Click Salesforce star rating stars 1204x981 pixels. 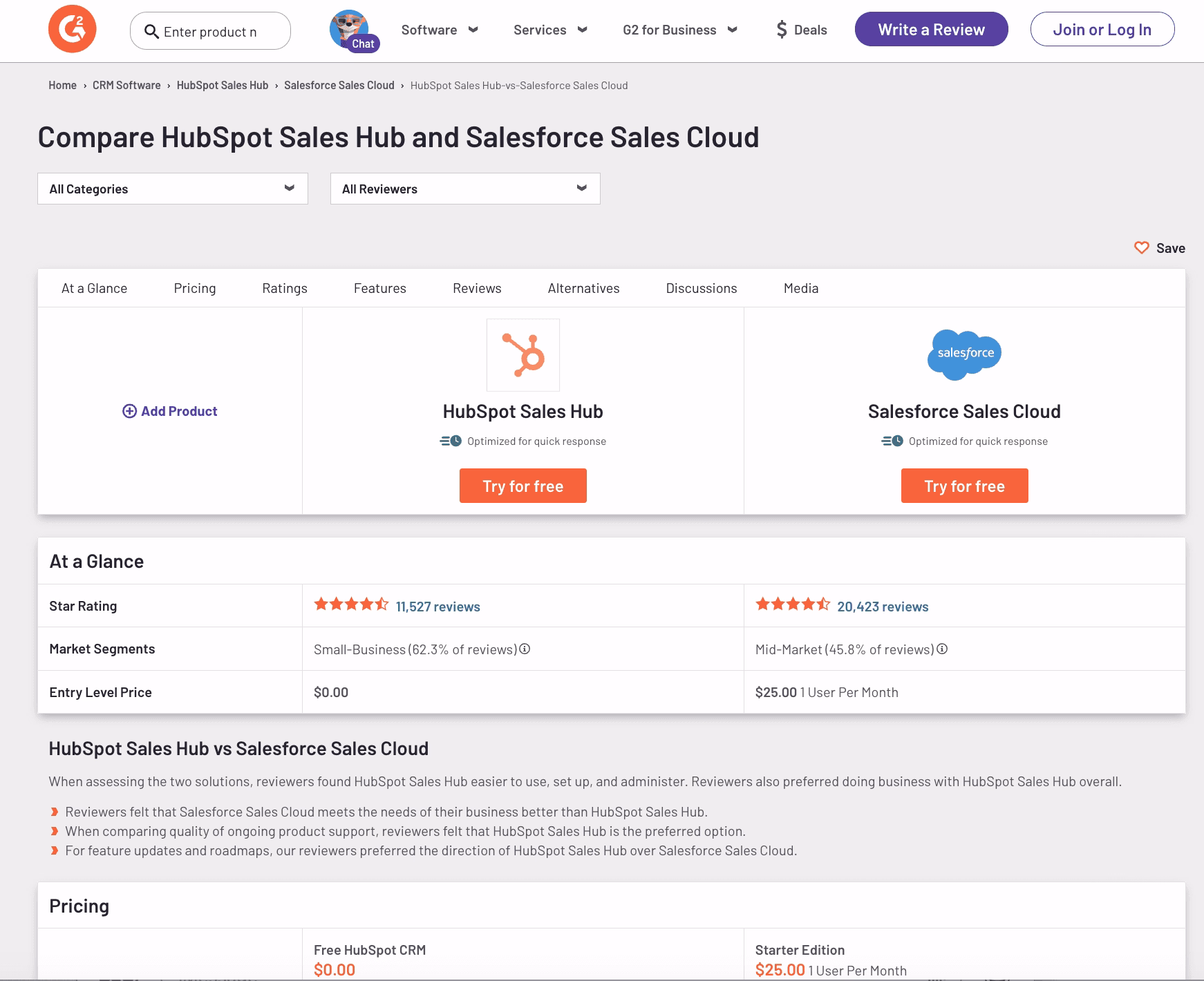click(x=793, y=604)
